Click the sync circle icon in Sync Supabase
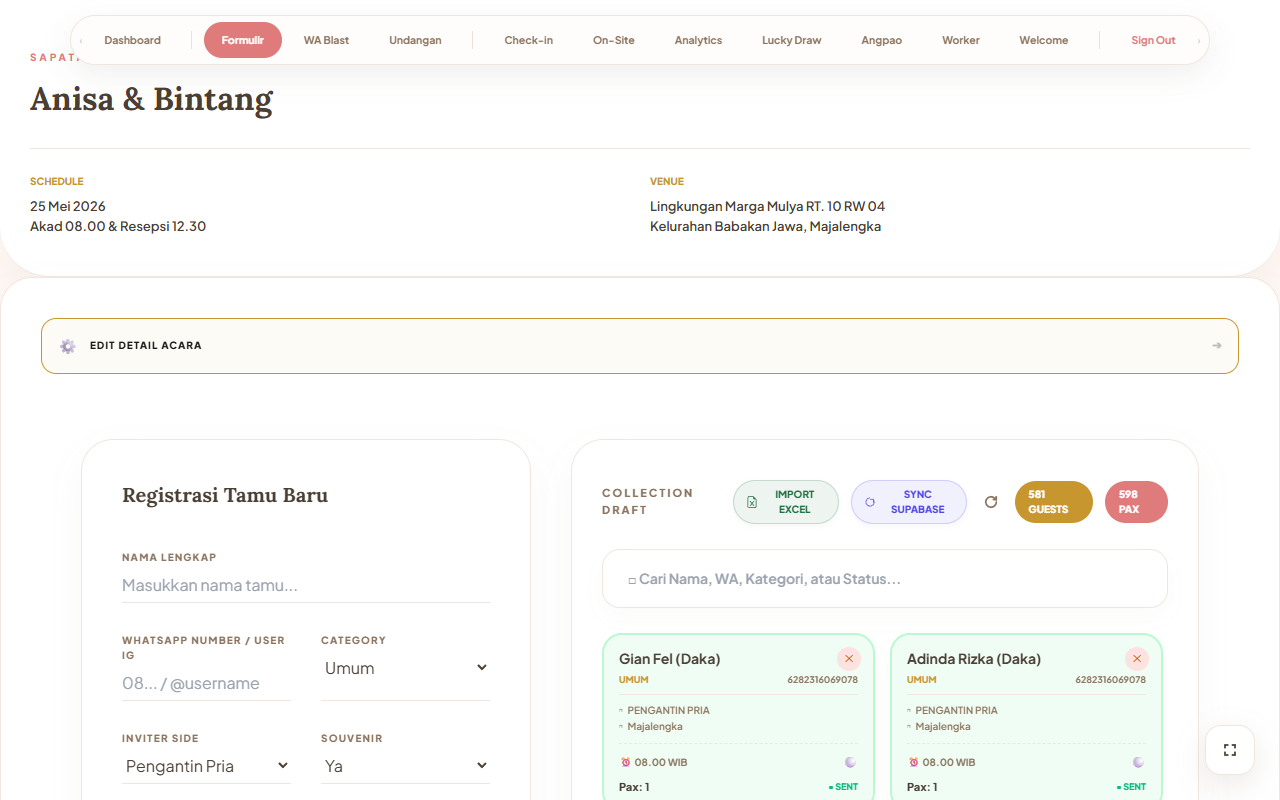 coord(870,502)
